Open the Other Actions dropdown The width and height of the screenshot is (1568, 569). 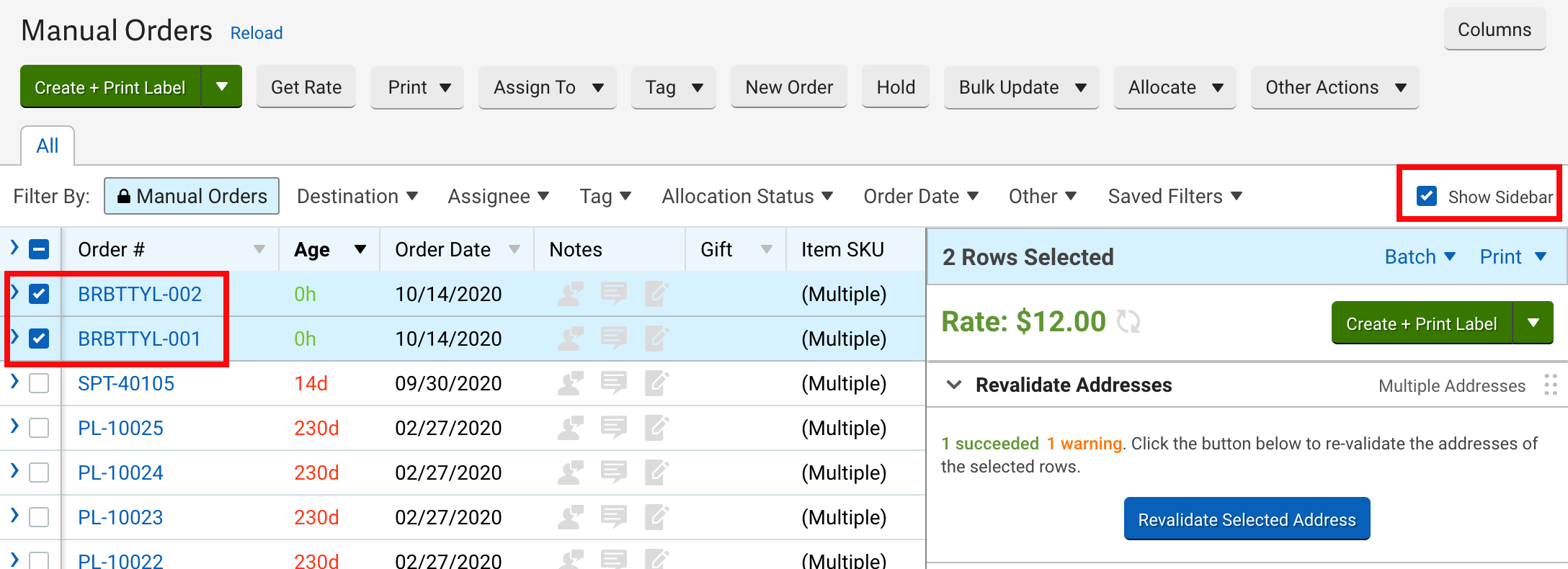[x=1335, y=87]
